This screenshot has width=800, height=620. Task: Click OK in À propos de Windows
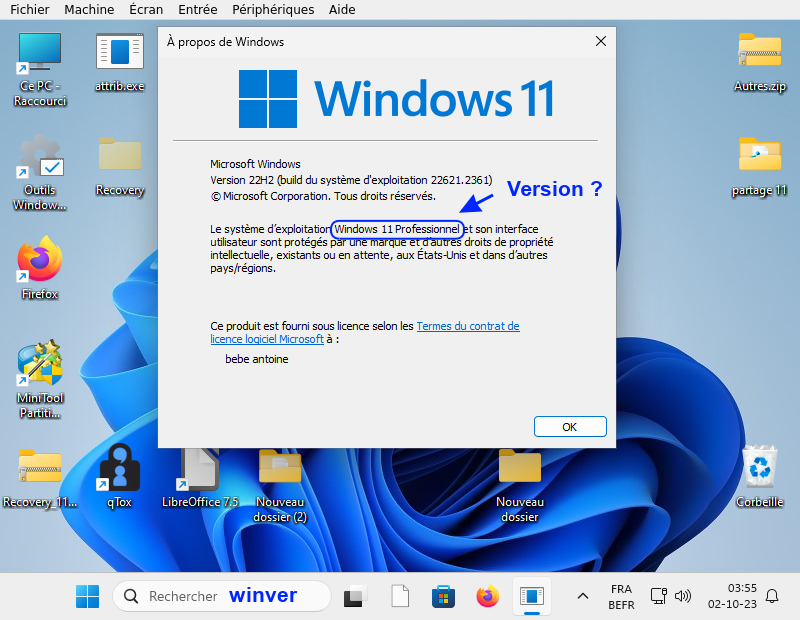click(x=570, y=427)
